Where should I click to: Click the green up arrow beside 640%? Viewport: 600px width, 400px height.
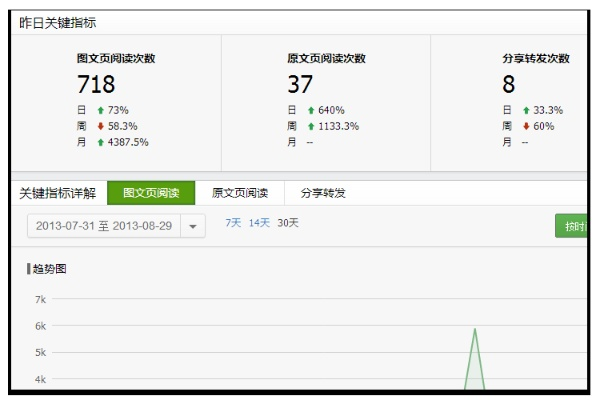coord(311,110)
